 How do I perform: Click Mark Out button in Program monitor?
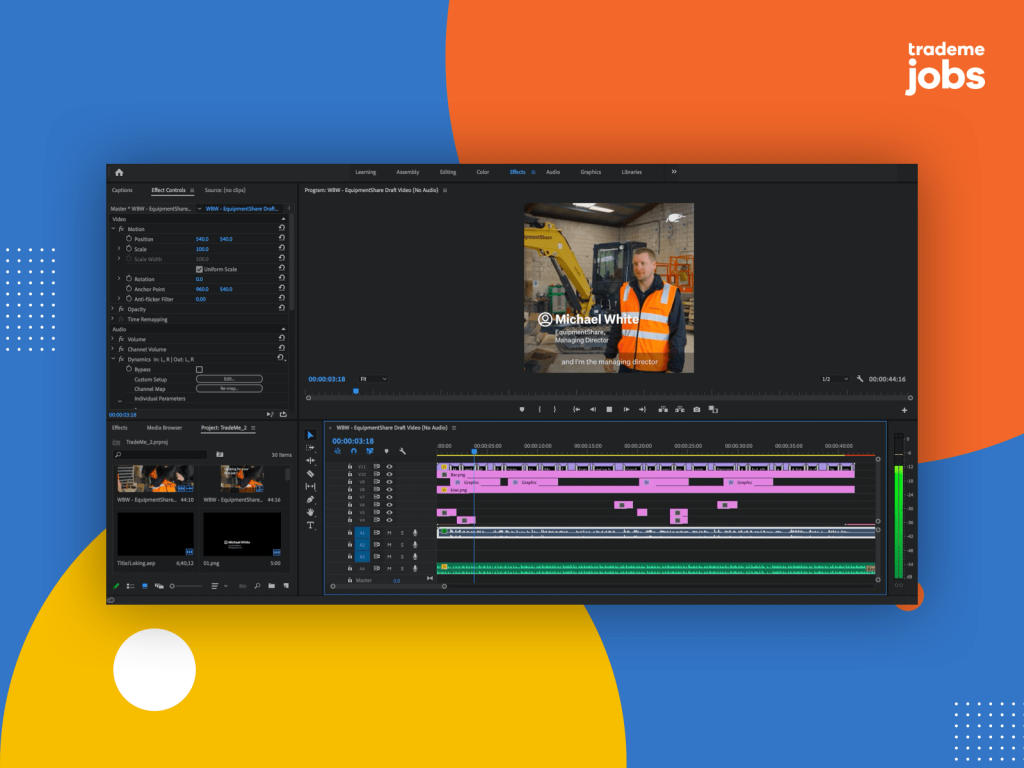point(555,409)
